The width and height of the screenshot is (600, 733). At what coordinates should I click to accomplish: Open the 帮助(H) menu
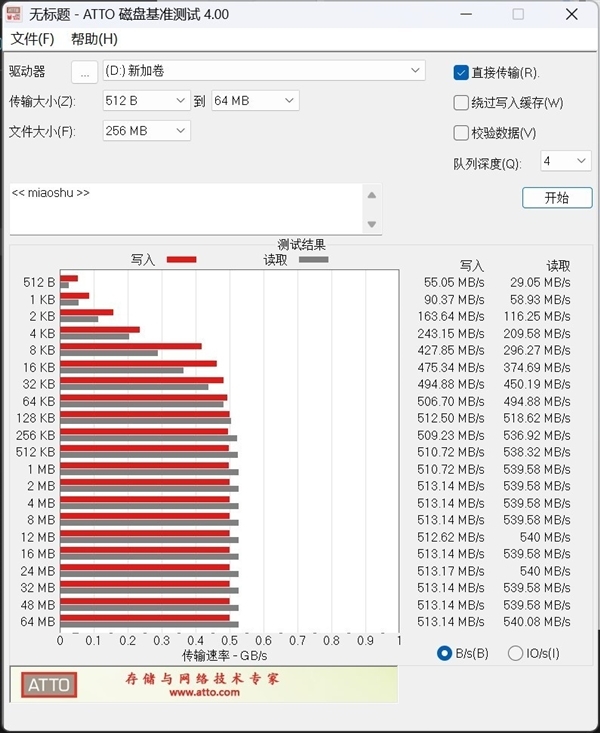click(94, 39)
